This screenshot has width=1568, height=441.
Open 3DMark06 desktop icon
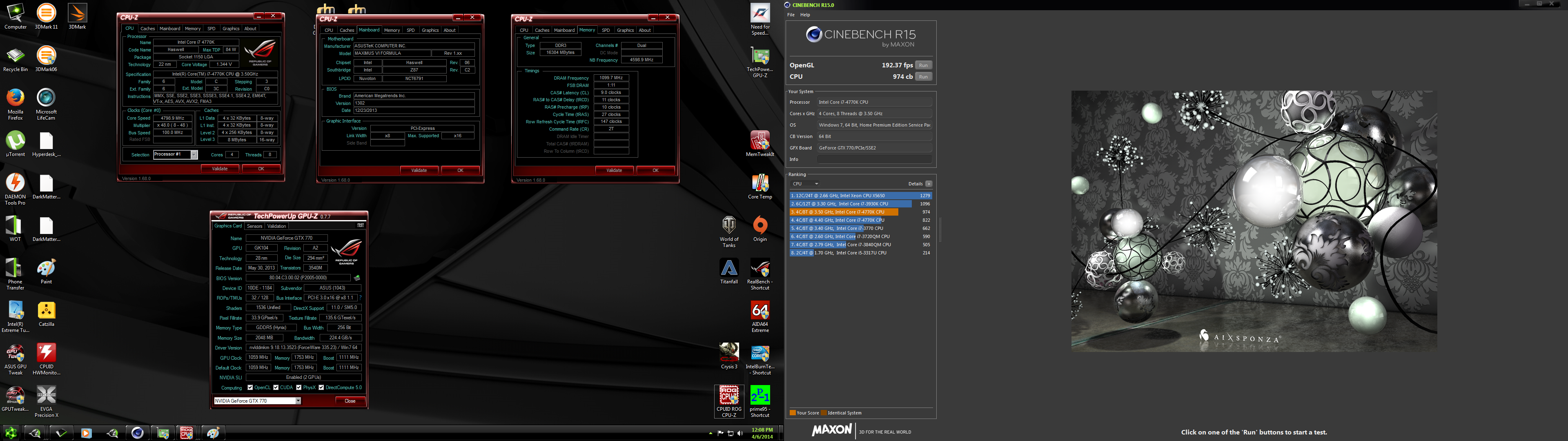pos(46,58)
